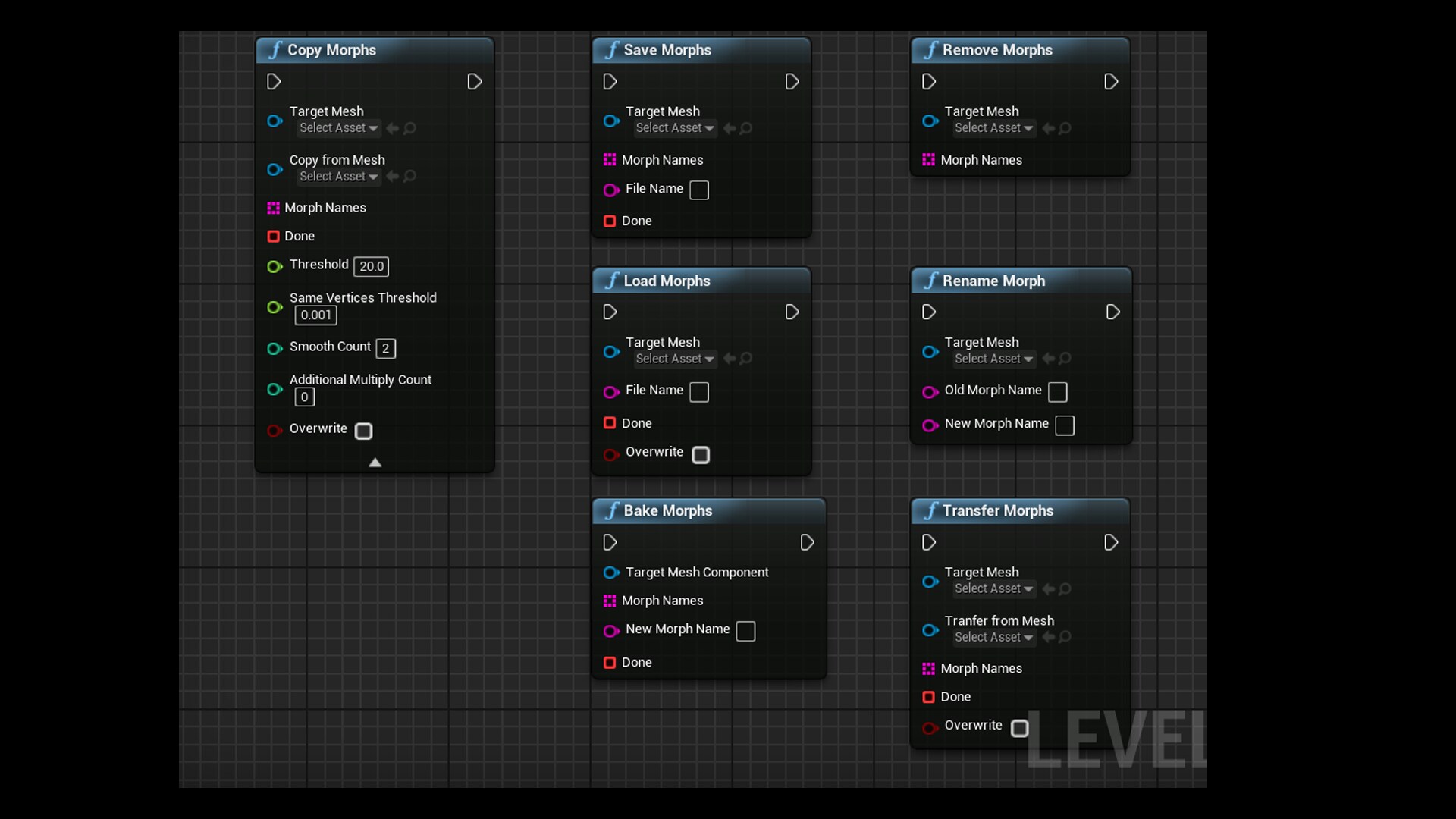The height and width of the screenshot is (819, 1456).
Task: Click the Tranfer from Mesh object pin
Action: (x=930, y=630)
